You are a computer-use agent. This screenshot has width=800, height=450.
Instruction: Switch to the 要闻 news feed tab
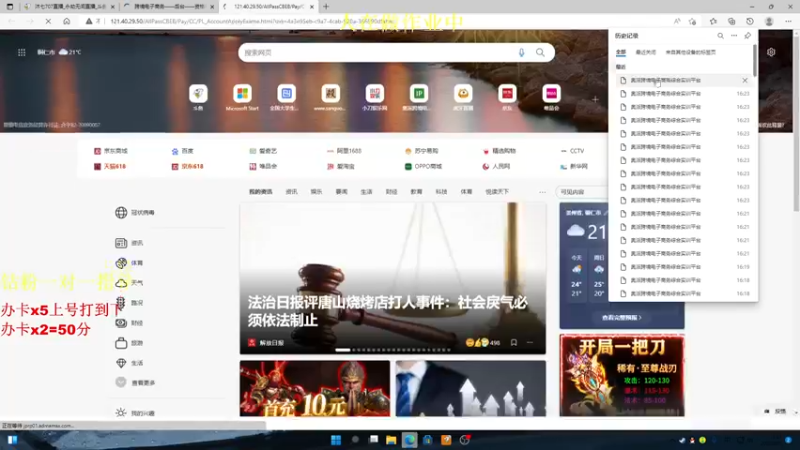click(341, 192)
